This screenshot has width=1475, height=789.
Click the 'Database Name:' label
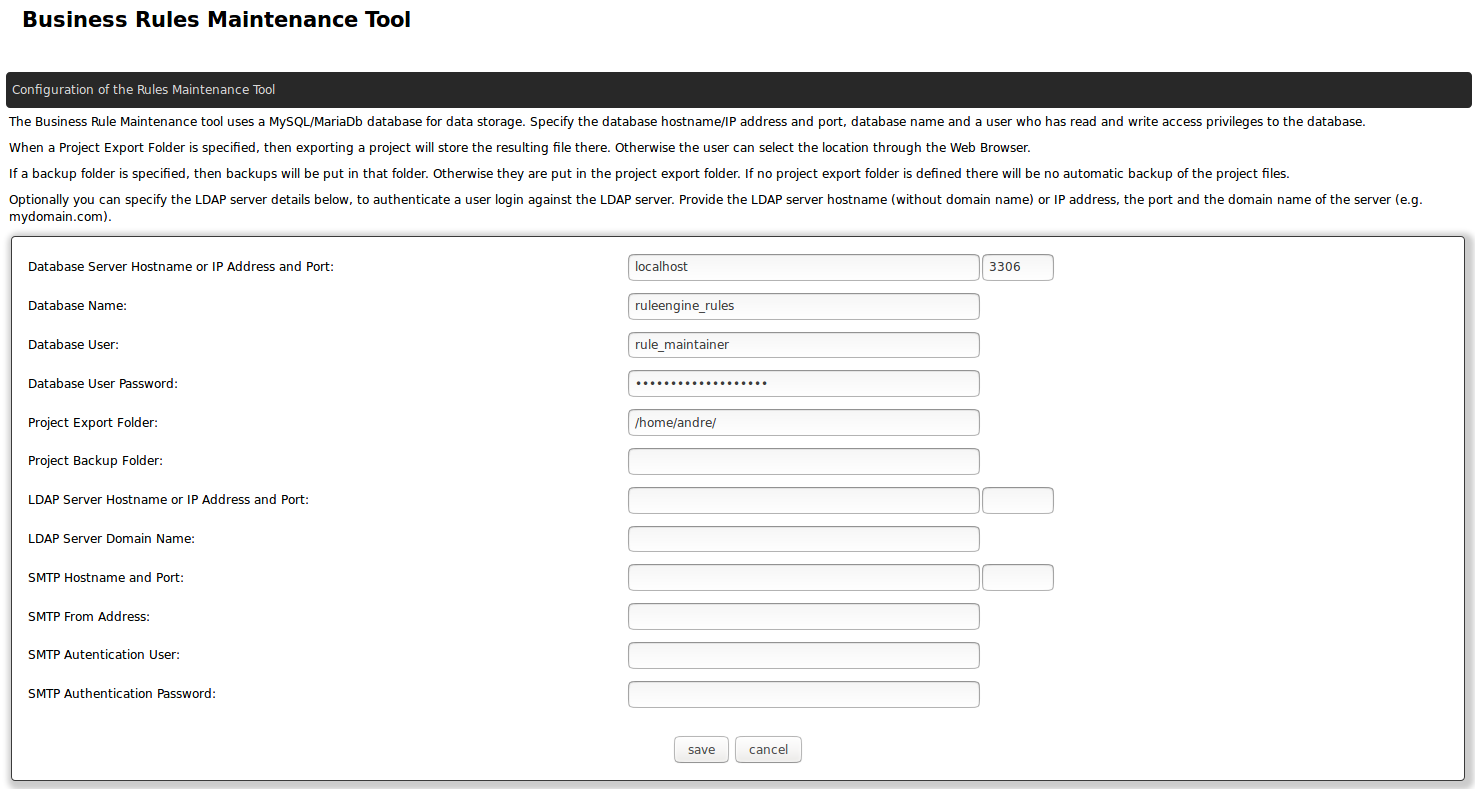pyautogui.click(x=77, y=306)
